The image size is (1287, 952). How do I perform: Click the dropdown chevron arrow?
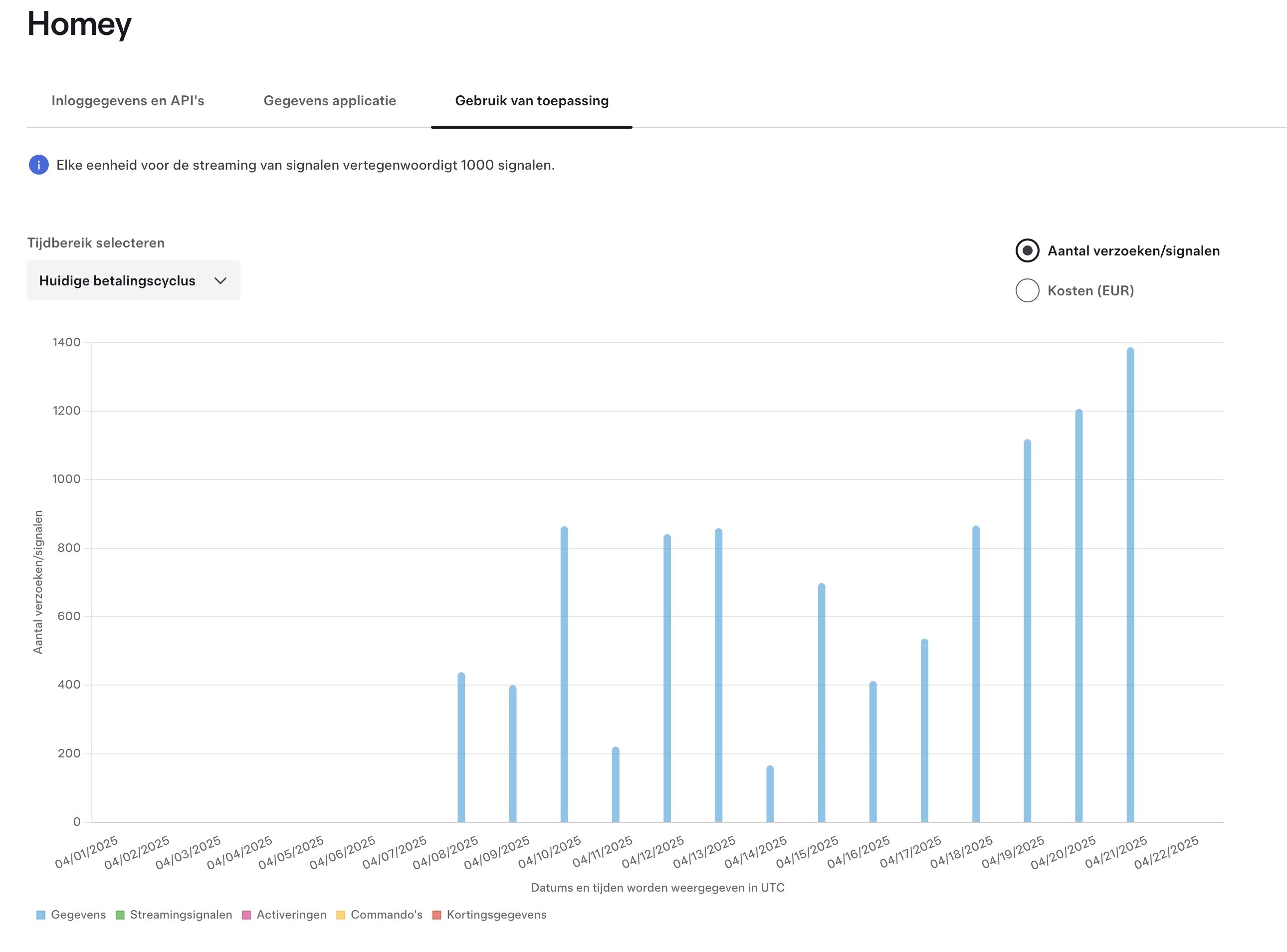220,280
